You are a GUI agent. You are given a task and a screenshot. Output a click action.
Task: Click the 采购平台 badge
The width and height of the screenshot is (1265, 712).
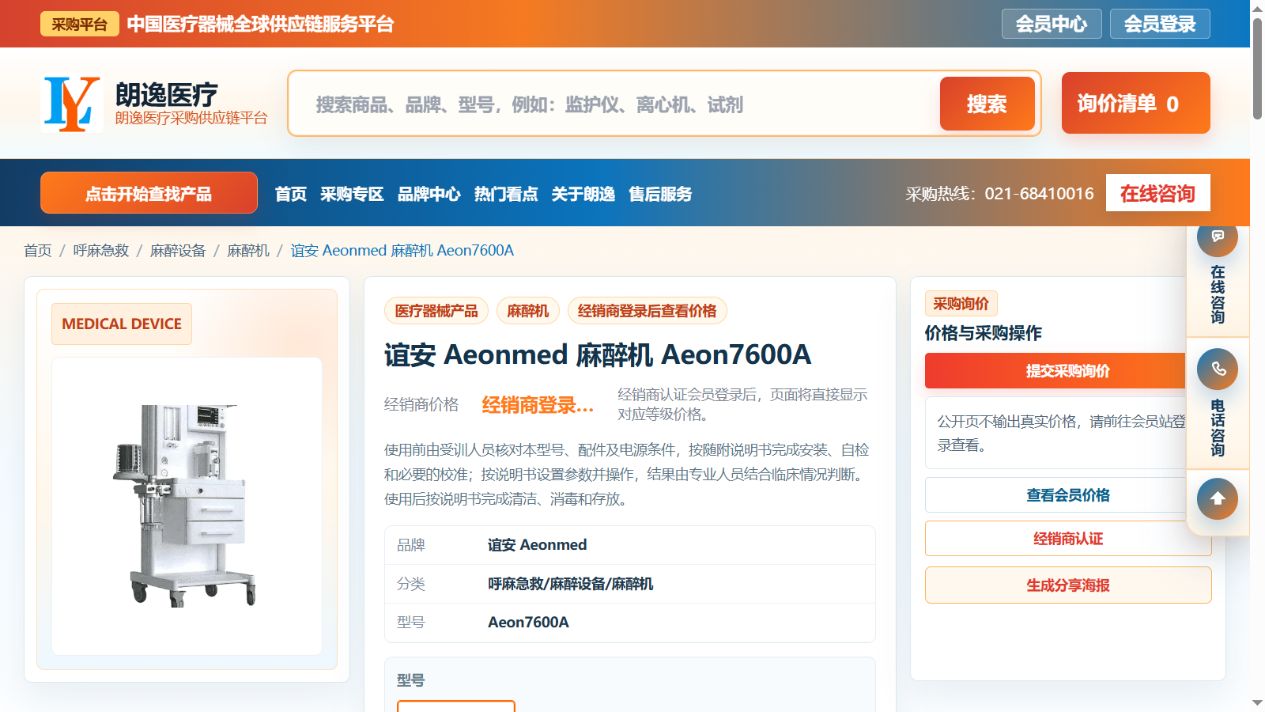(80, 24)
